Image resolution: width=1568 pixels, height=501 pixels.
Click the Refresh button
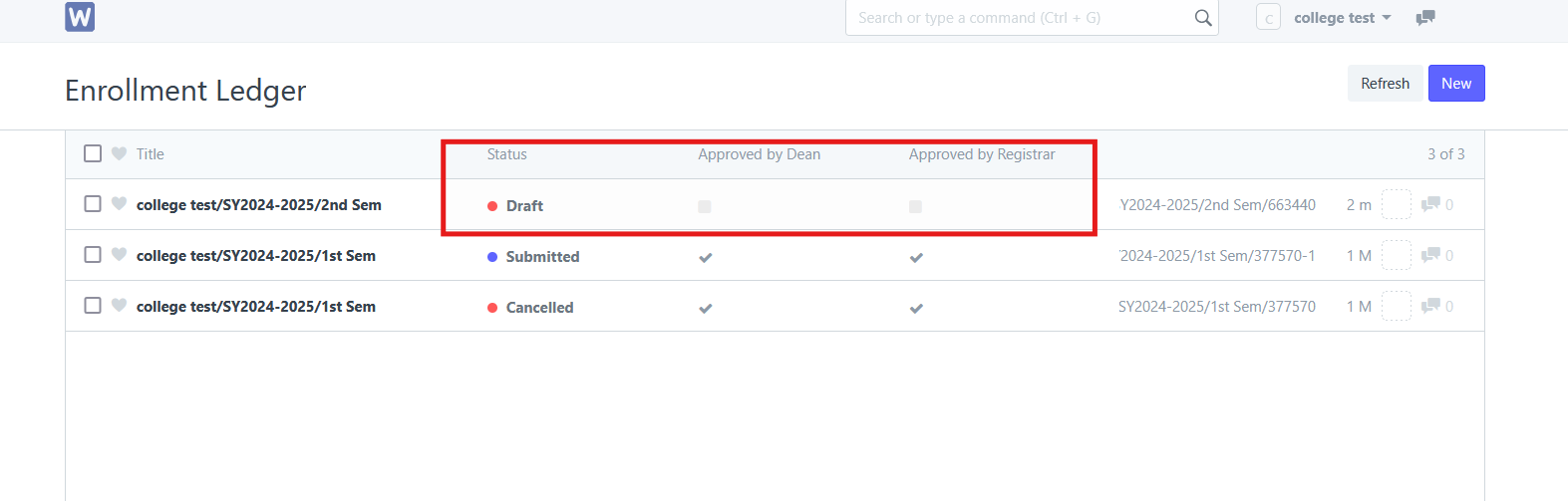pyautogui.click(x=1385, y=84)
